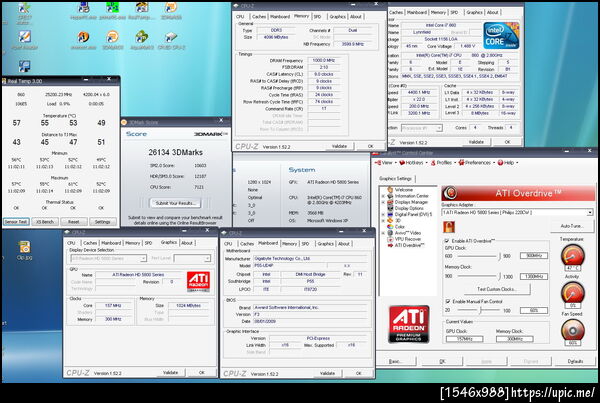
Task: Click Reset in Real Temp
Action: (73, 222)
